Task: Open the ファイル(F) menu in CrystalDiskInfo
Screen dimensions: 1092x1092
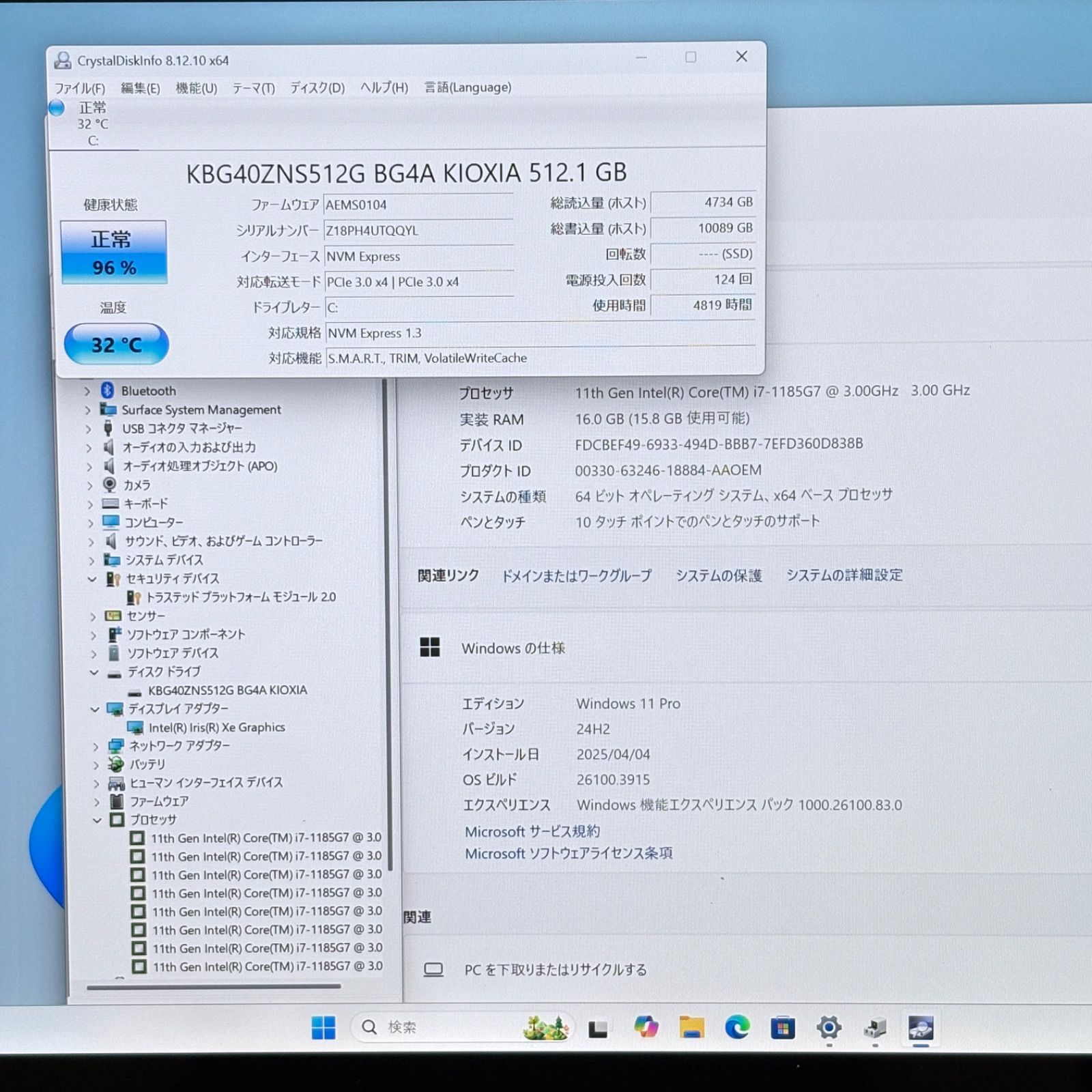Action: click(80, 88)
